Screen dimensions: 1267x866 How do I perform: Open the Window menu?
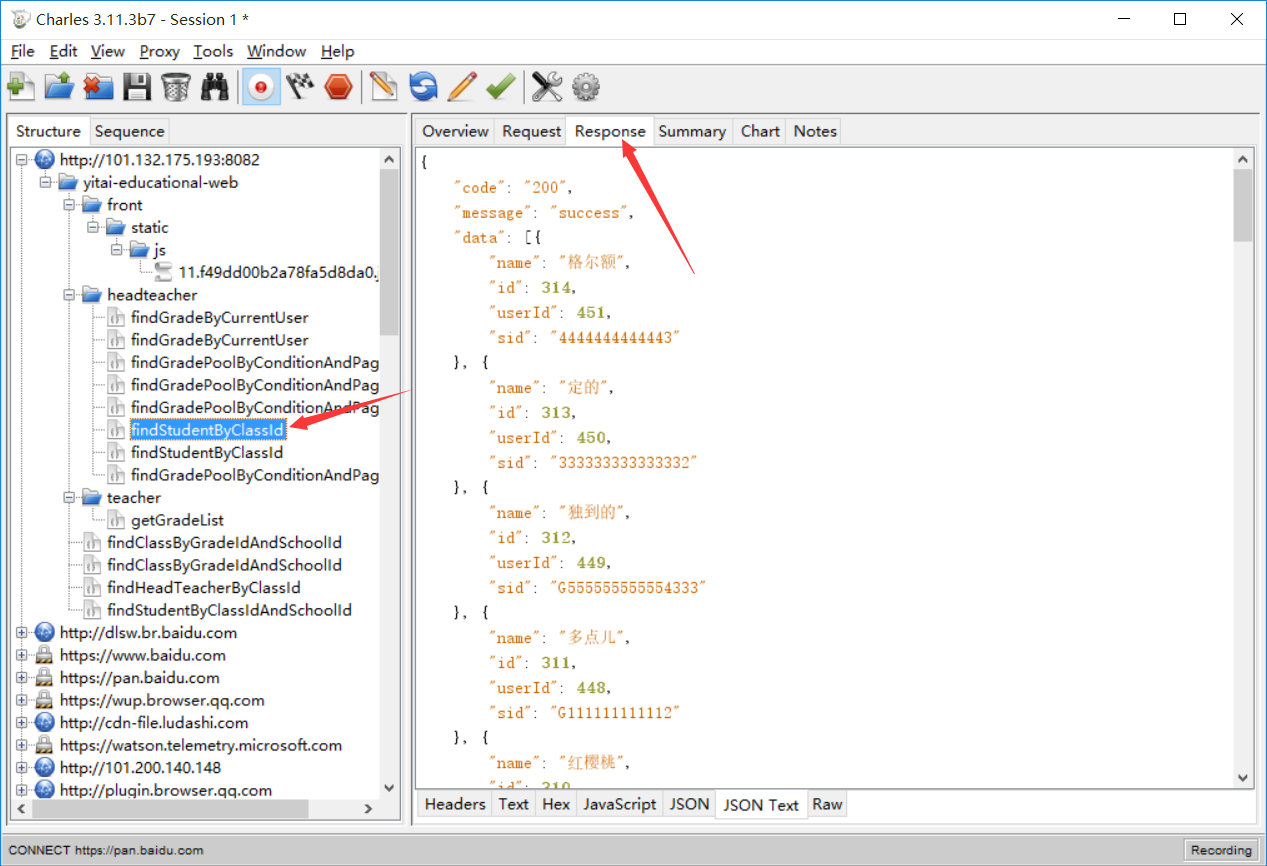(x=276, y=51)
